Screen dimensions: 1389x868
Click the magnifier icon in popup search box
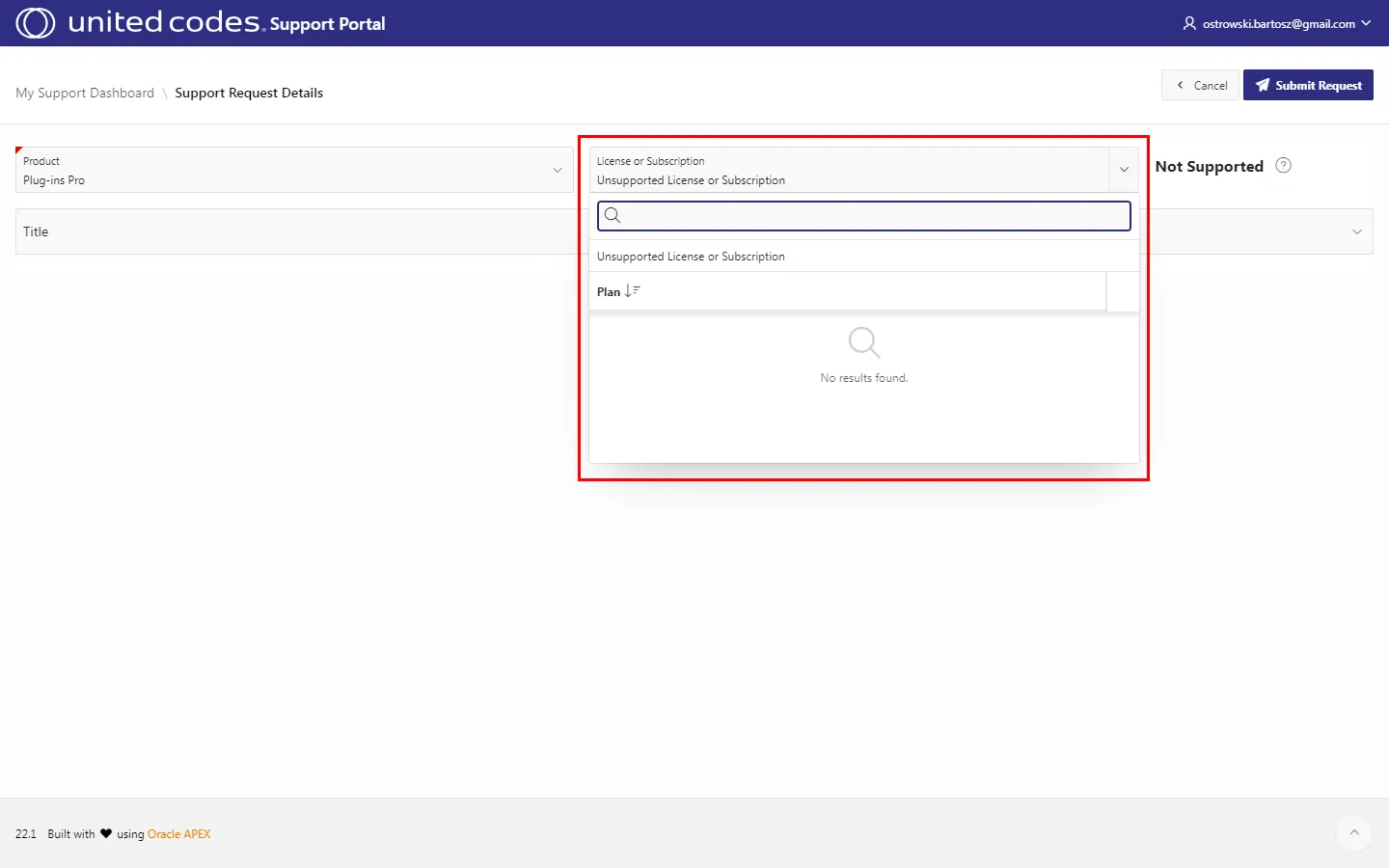pos(613,216)
